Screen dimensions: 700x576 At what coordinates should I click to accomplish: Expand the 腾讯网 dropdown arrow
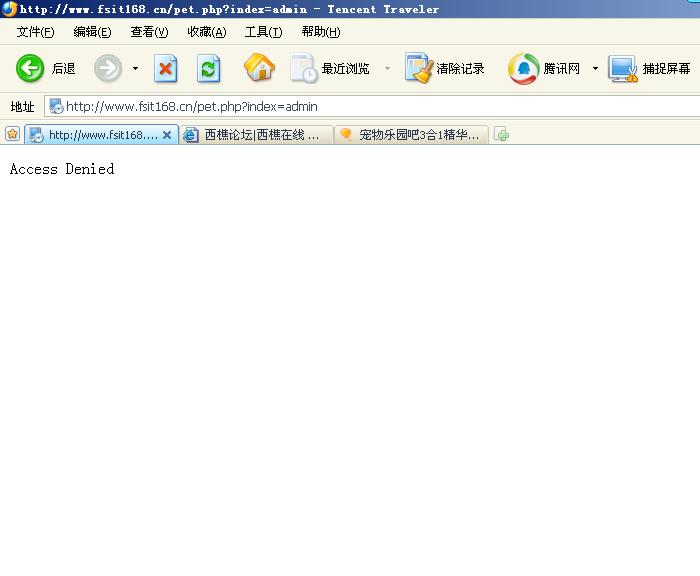click(595, 68)
